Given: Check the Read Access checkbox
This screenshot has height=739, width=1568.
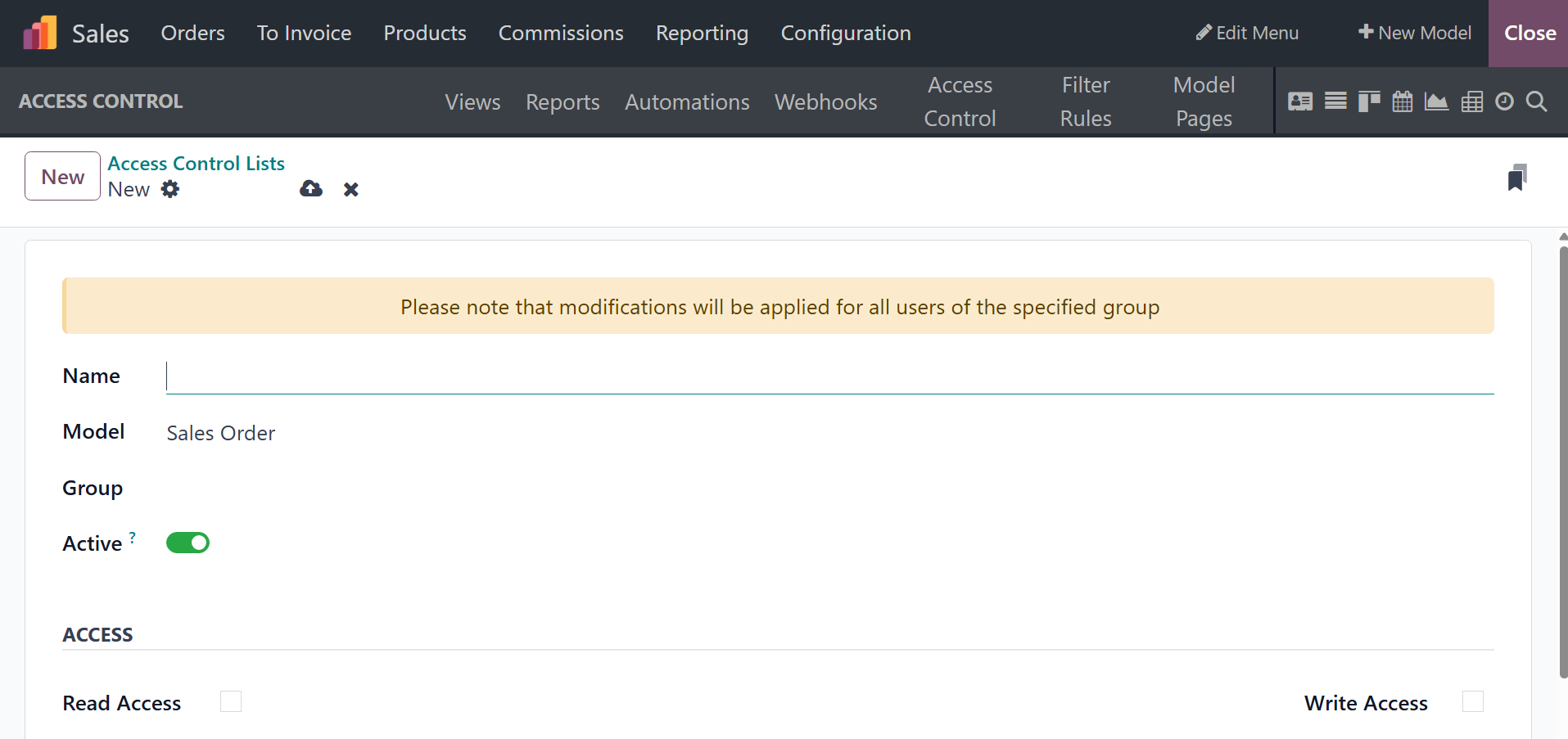Looking at the screenshot, I should pyautogui.click(x=231, y=701).
